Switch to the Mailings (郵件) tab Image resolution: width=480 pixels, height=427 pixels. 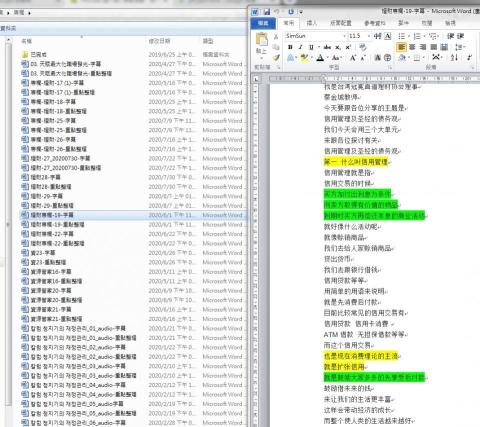[x=403, y=23]
